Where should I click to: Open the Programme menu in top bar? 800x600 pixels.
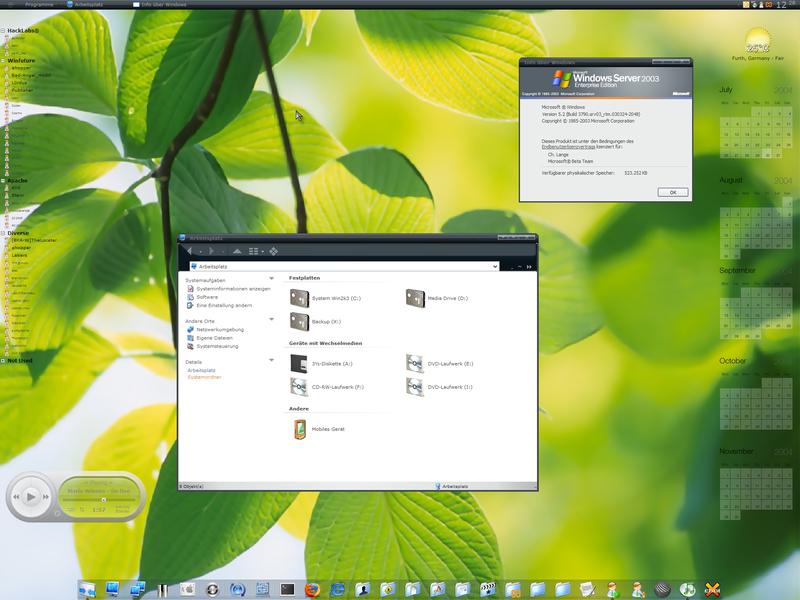click(39, 4)
